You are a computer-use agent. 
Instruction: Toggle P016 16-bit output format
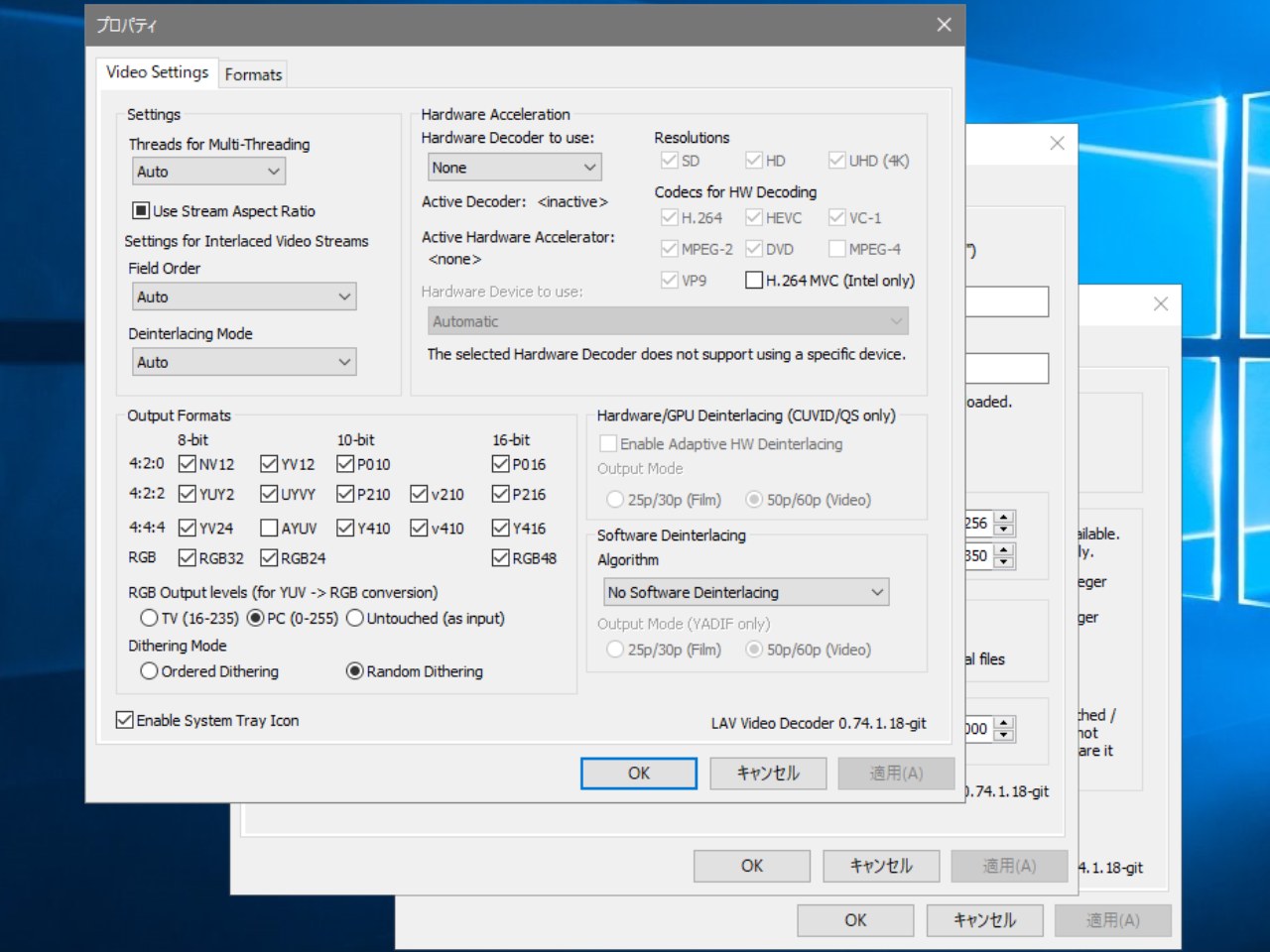tap(501, 463)
